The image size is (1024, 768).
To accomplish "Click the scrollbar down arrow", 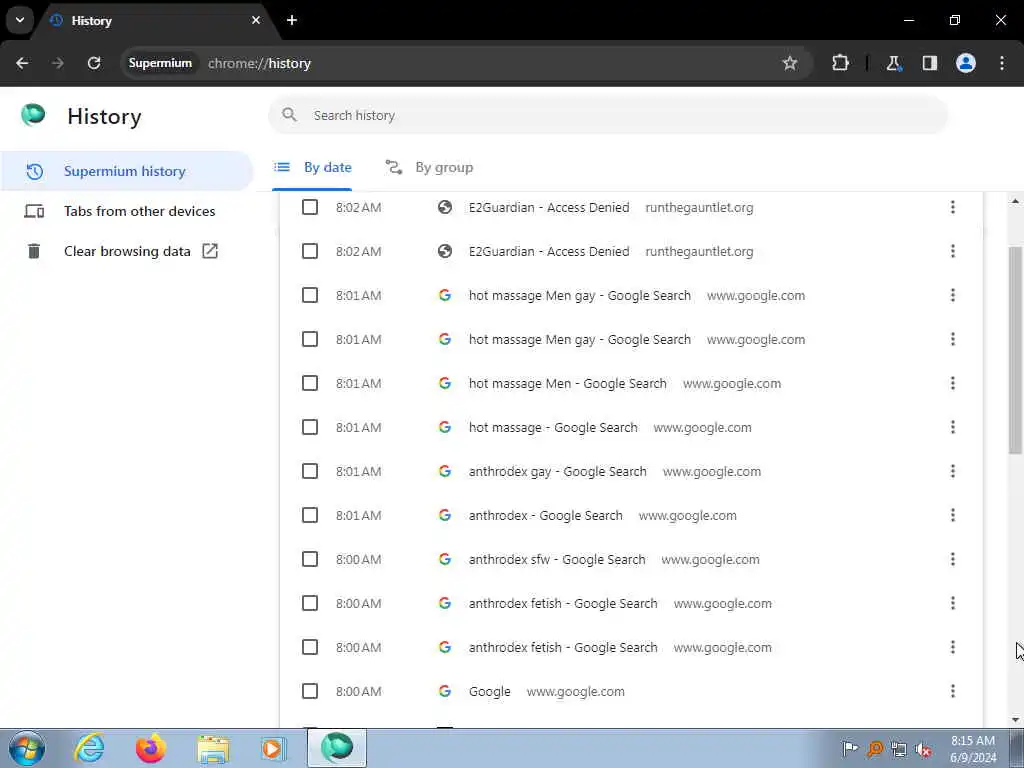I will (1015, 720).
